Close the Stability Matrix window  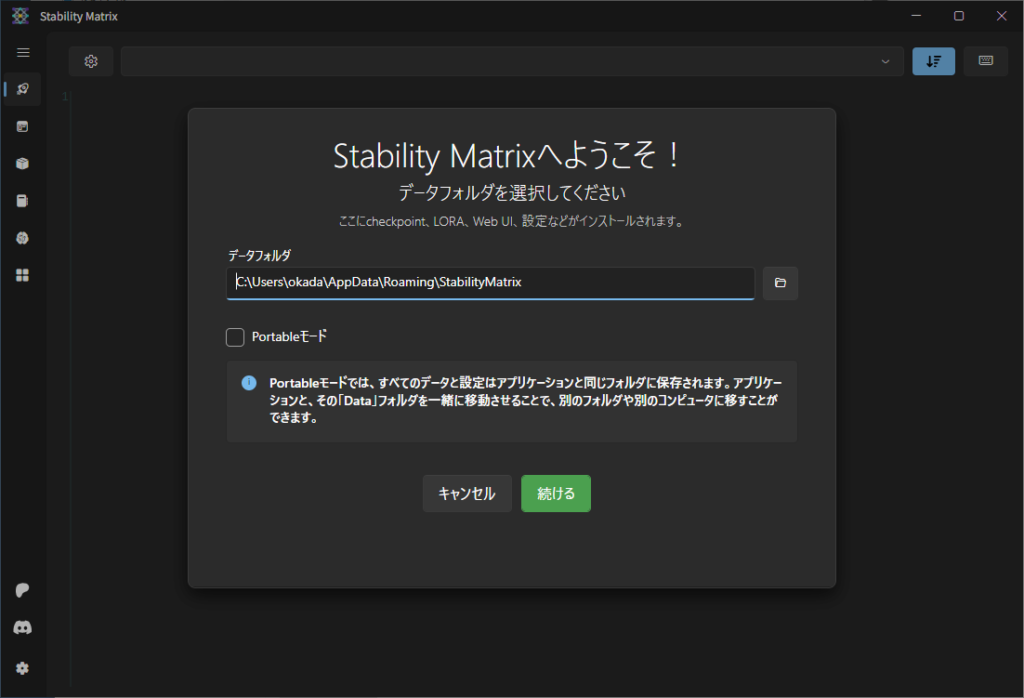1001,16
